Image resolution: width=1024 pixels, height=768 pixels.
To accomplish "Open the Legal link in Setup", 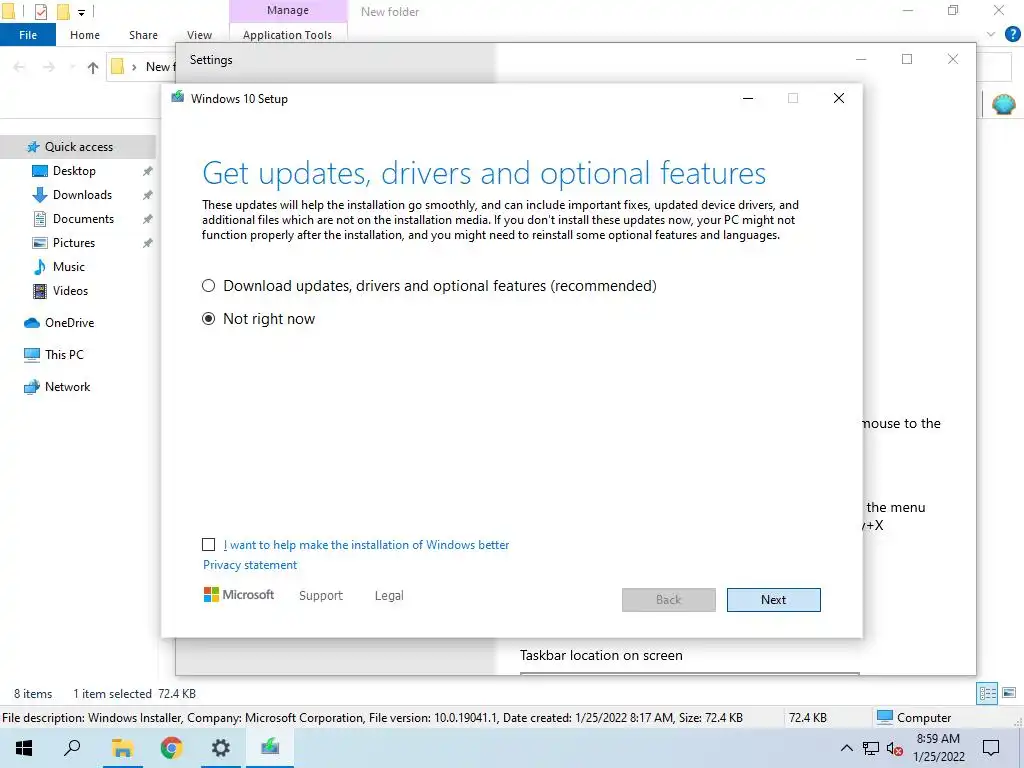I will 389,596.
